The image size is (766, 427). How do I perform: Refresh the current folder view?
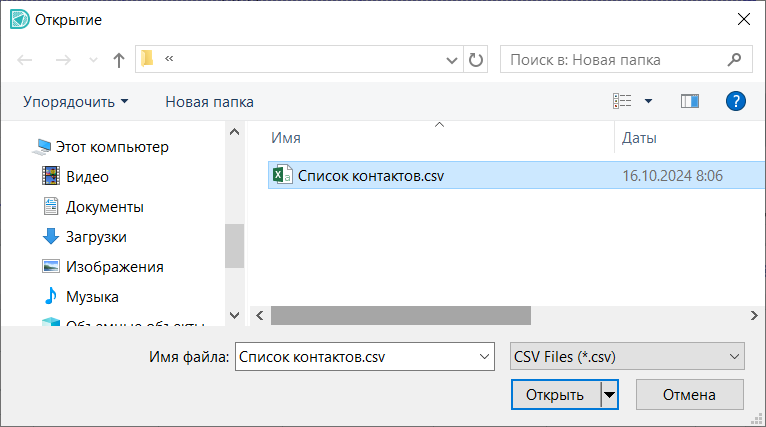coord(477,60)
